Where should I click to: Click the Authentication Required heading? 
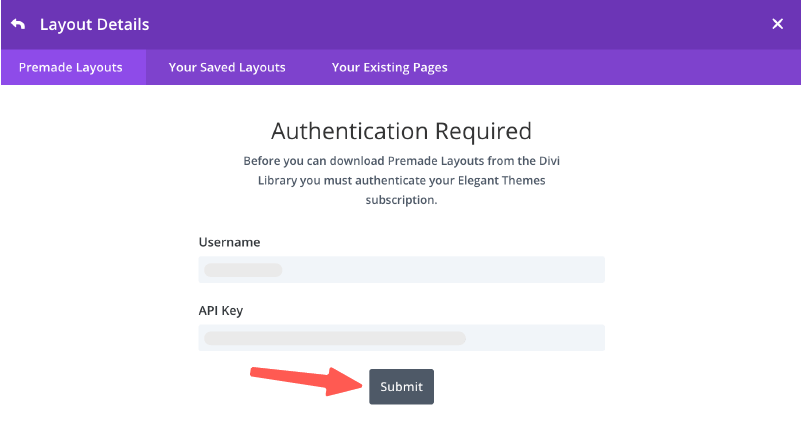point(401,131)
